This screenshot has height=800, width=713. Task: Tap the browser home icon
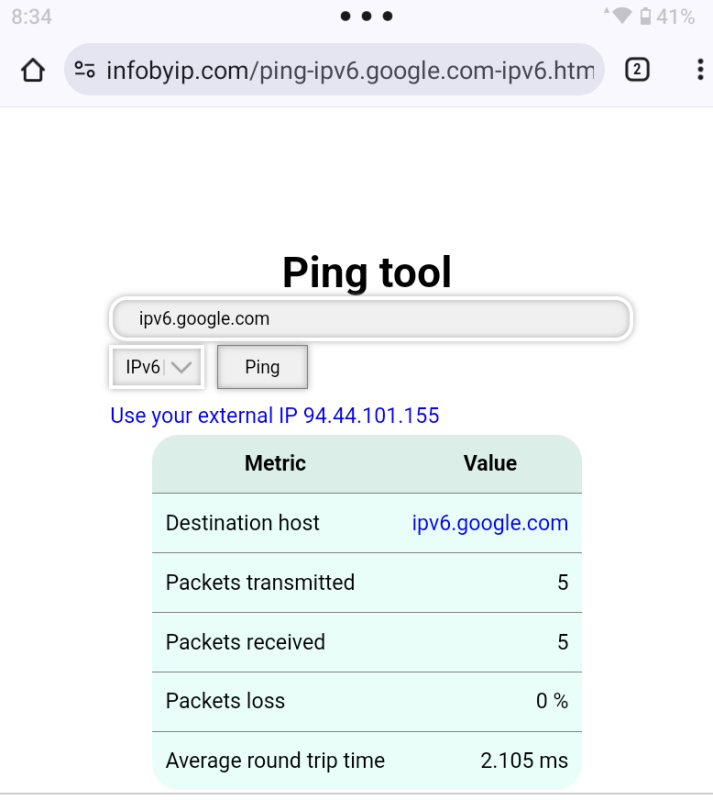point(33,70)
